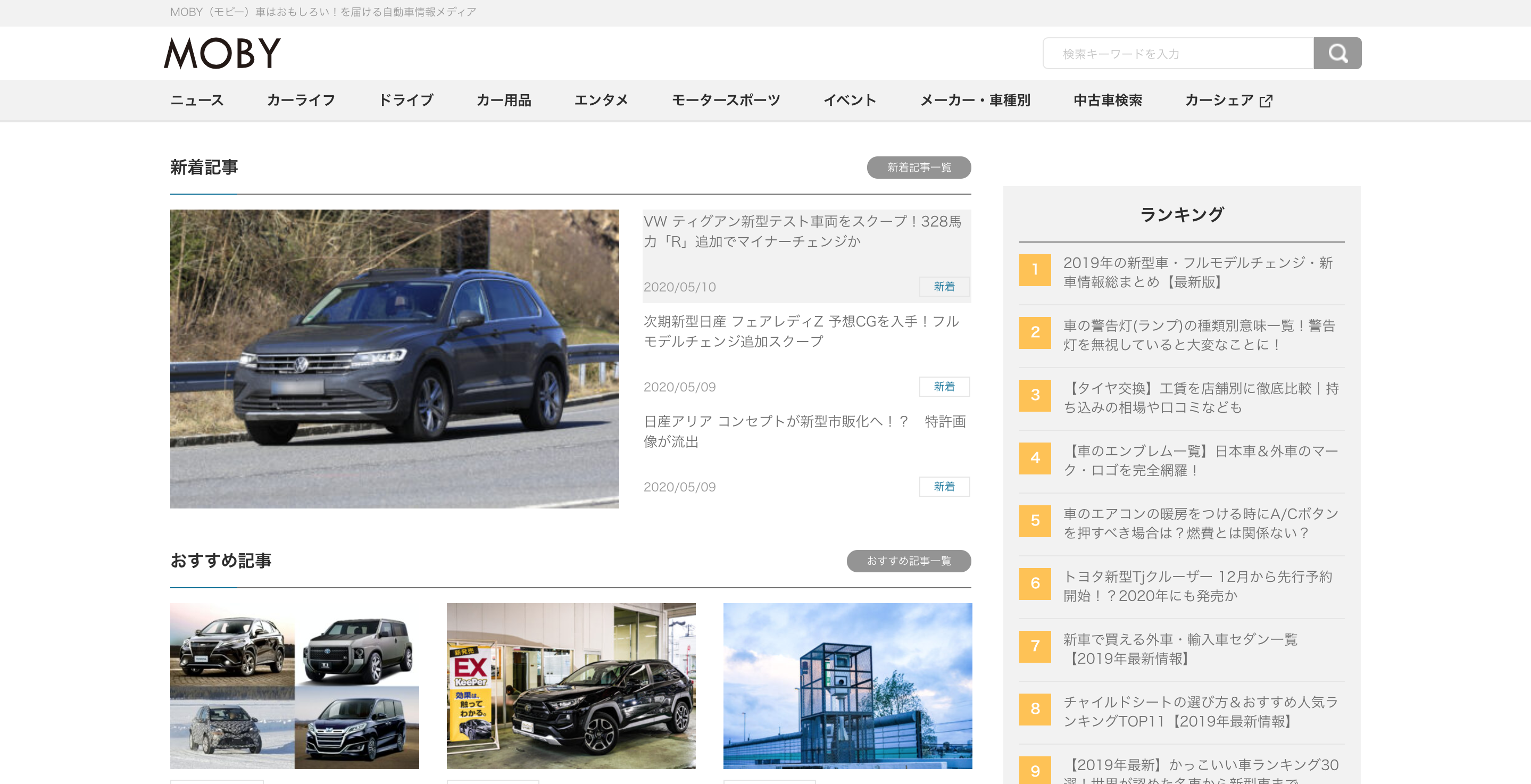Click the search magnifier button
This screenshot has width=1531, height=784.
pyautogui.click(x=1337, y=54)
